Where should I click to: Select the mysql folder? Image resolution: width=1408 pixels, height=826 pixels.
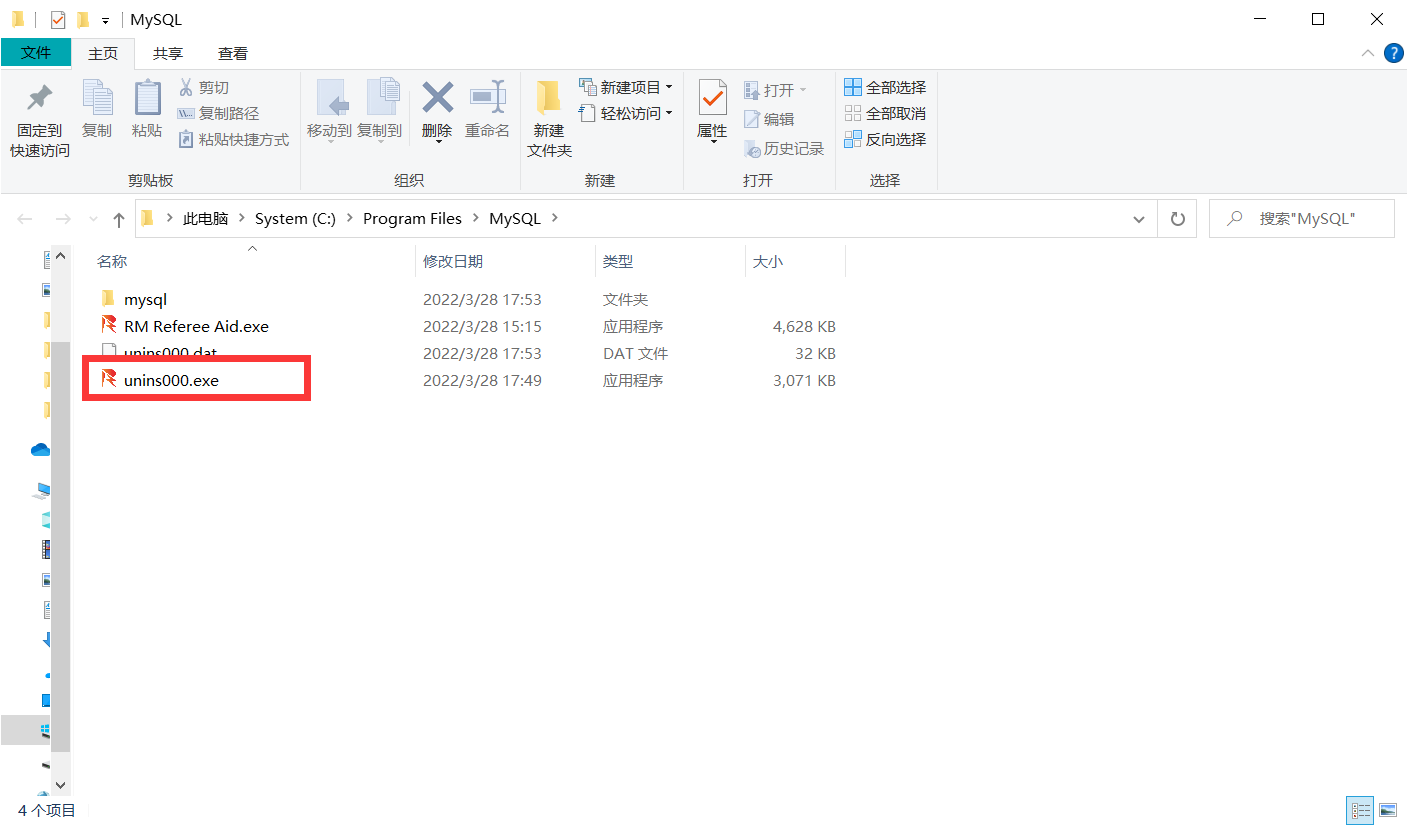click(145, 299)
